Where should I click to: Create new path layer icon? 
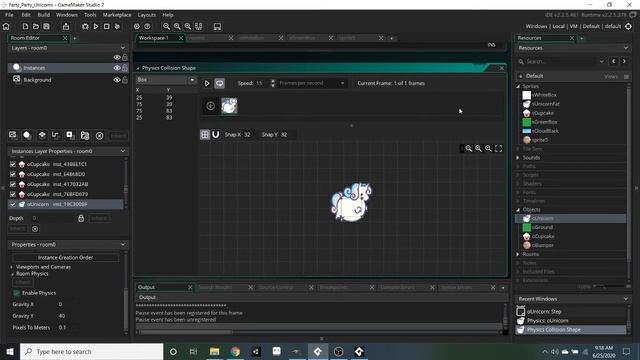pos(56,135)
